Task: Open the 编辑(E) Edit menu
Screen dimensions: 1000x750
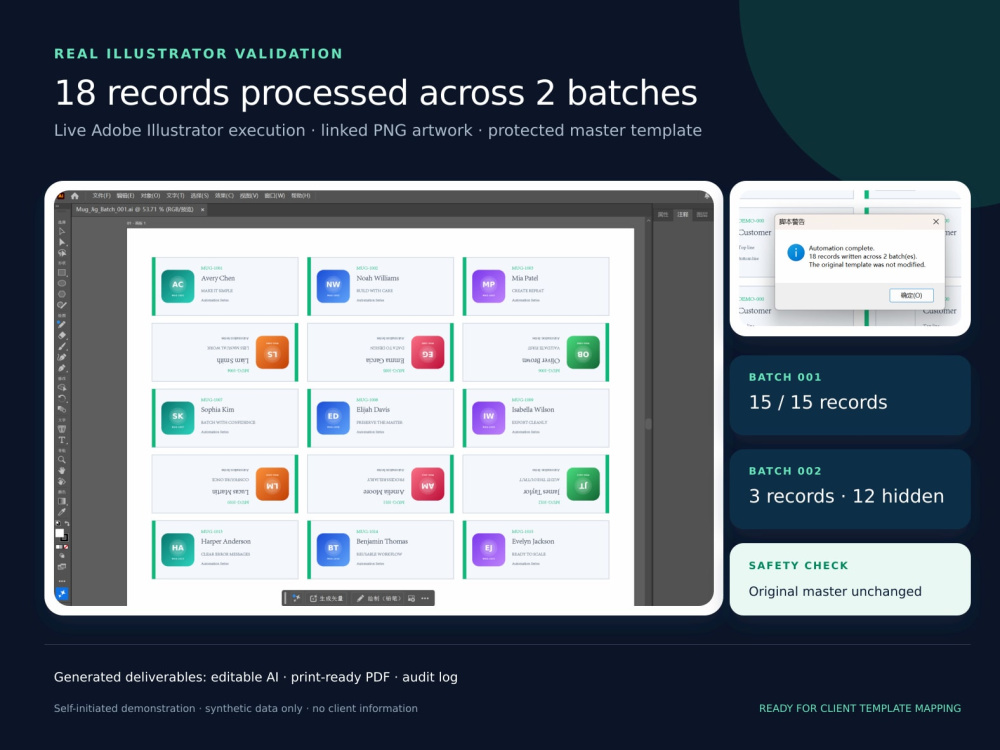Action: click(125, 196)
